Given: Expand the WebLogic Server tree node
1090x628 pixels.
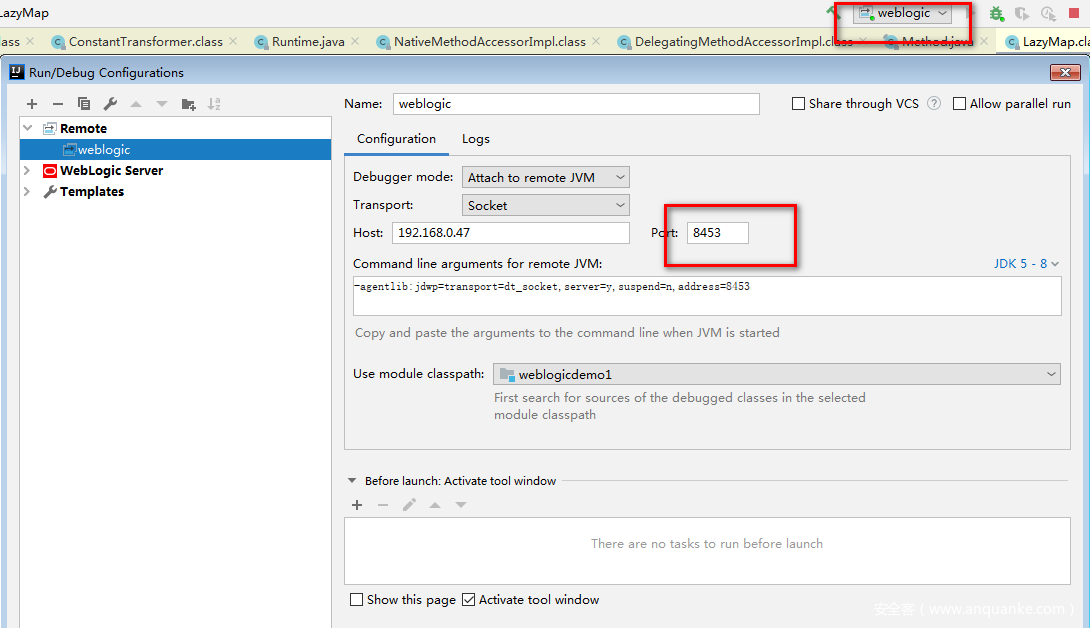Looking at the screenshot, I should click(x=27, y=171).
